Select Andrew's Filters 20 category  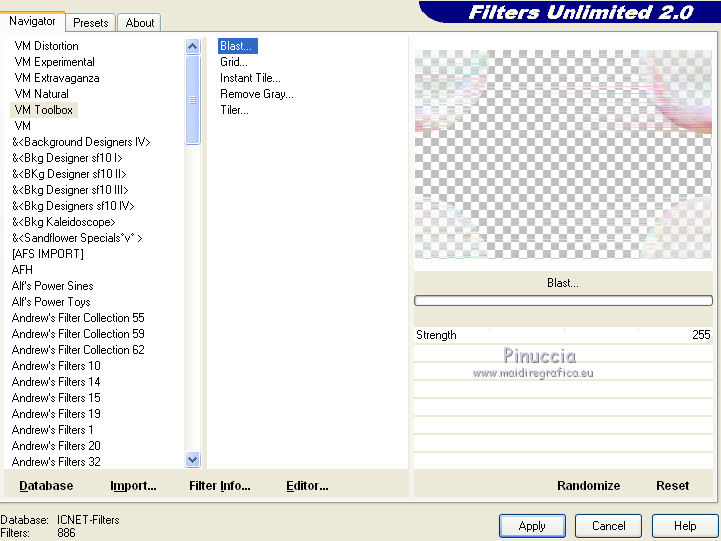point(56,446)
